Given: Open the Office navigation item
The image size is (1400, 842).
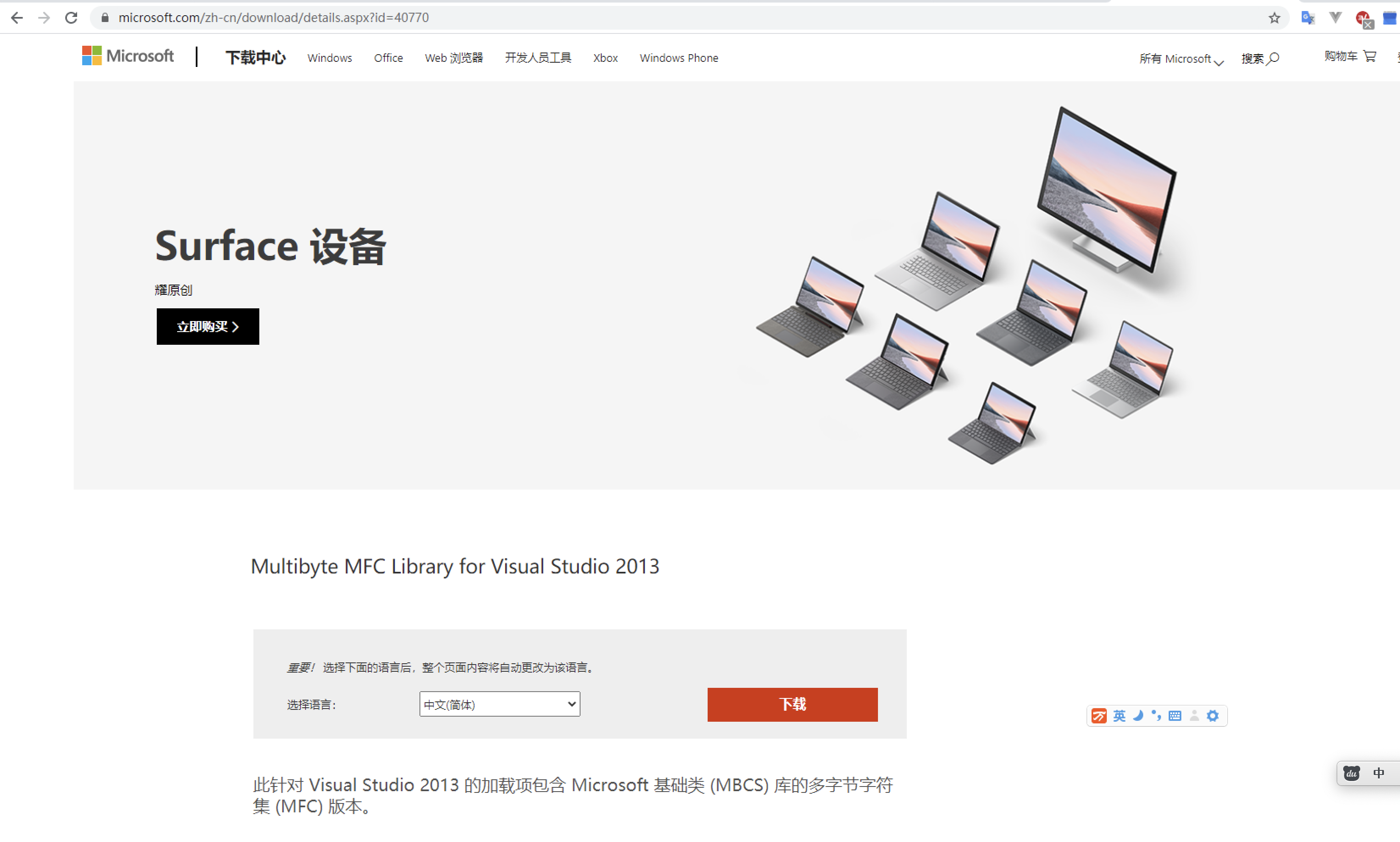Looking at the screenshot, I should click(x=388, y=58).
